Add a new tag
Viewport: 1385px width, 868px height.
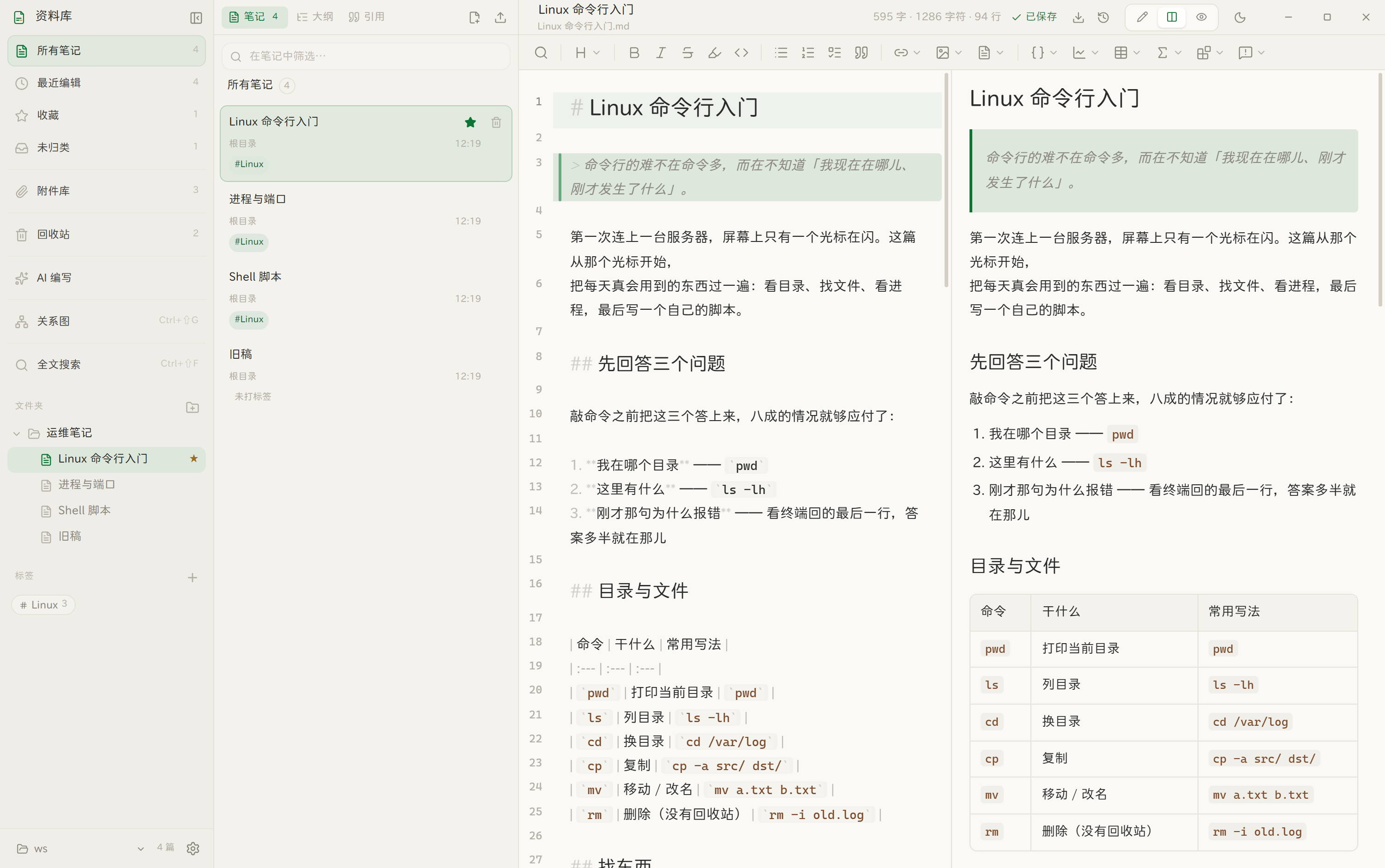[192, 578]
